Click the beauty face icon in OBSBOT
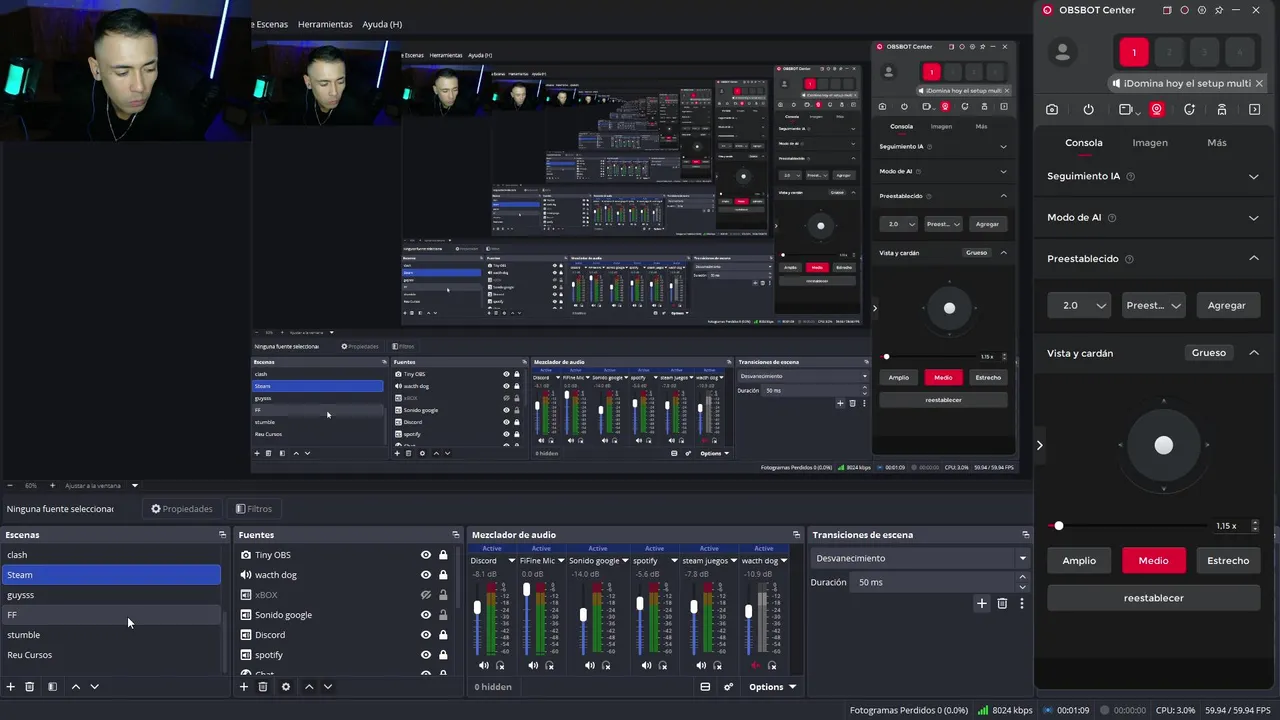The height and width of the screenshot is (720, 1280). click(1189, 110)
